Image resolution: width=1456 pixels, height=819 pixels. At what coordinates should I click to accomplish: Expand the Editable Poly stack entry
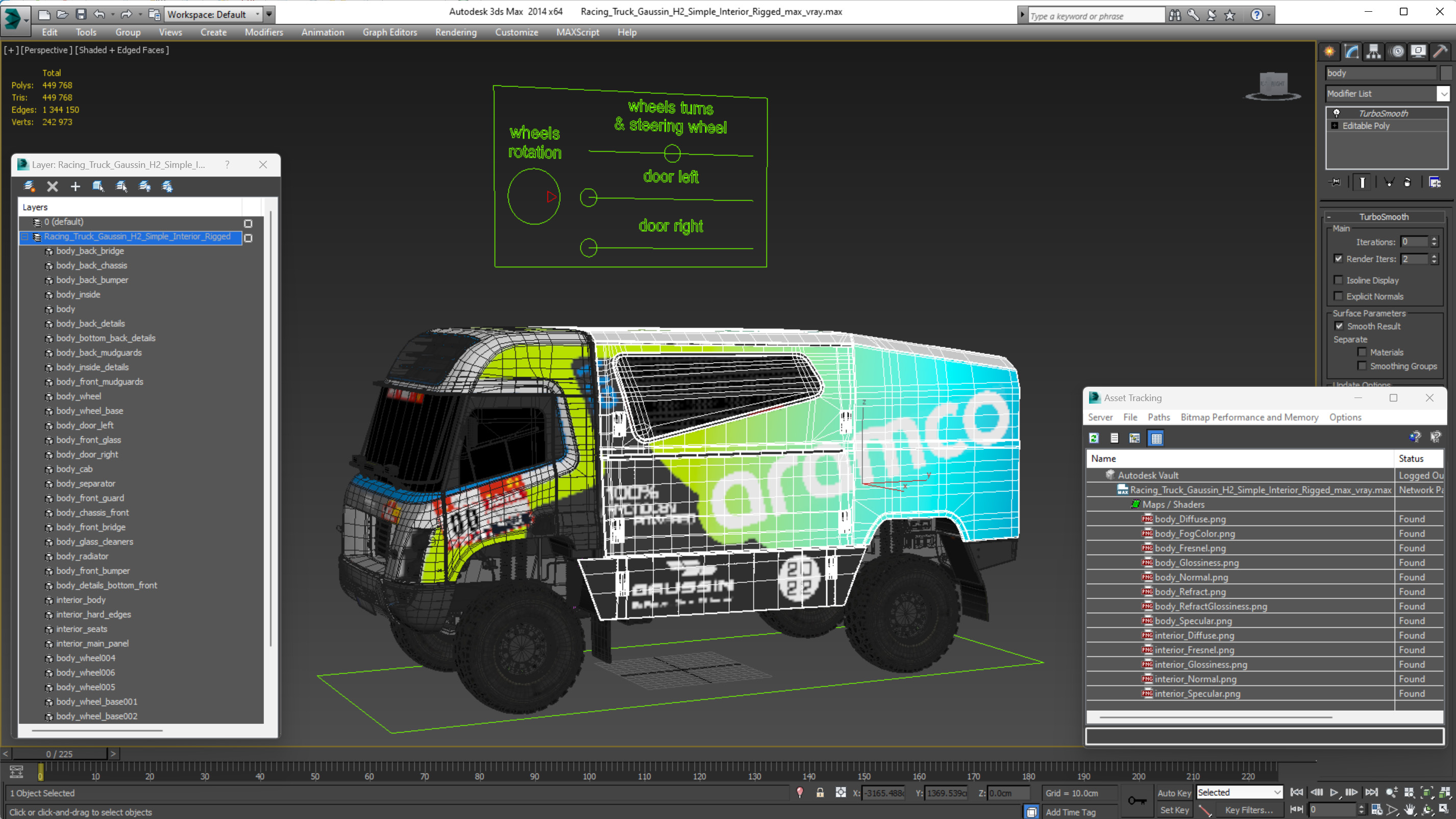(1335, 126)
